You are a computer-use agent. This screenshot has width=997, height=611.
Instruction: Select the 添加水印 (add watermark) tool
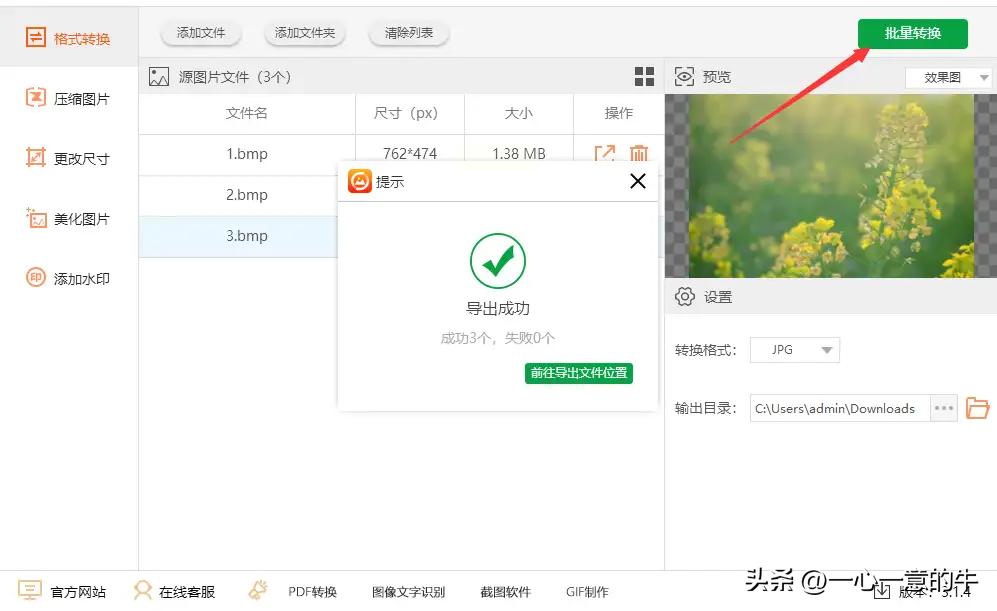(x=68, y=278)
